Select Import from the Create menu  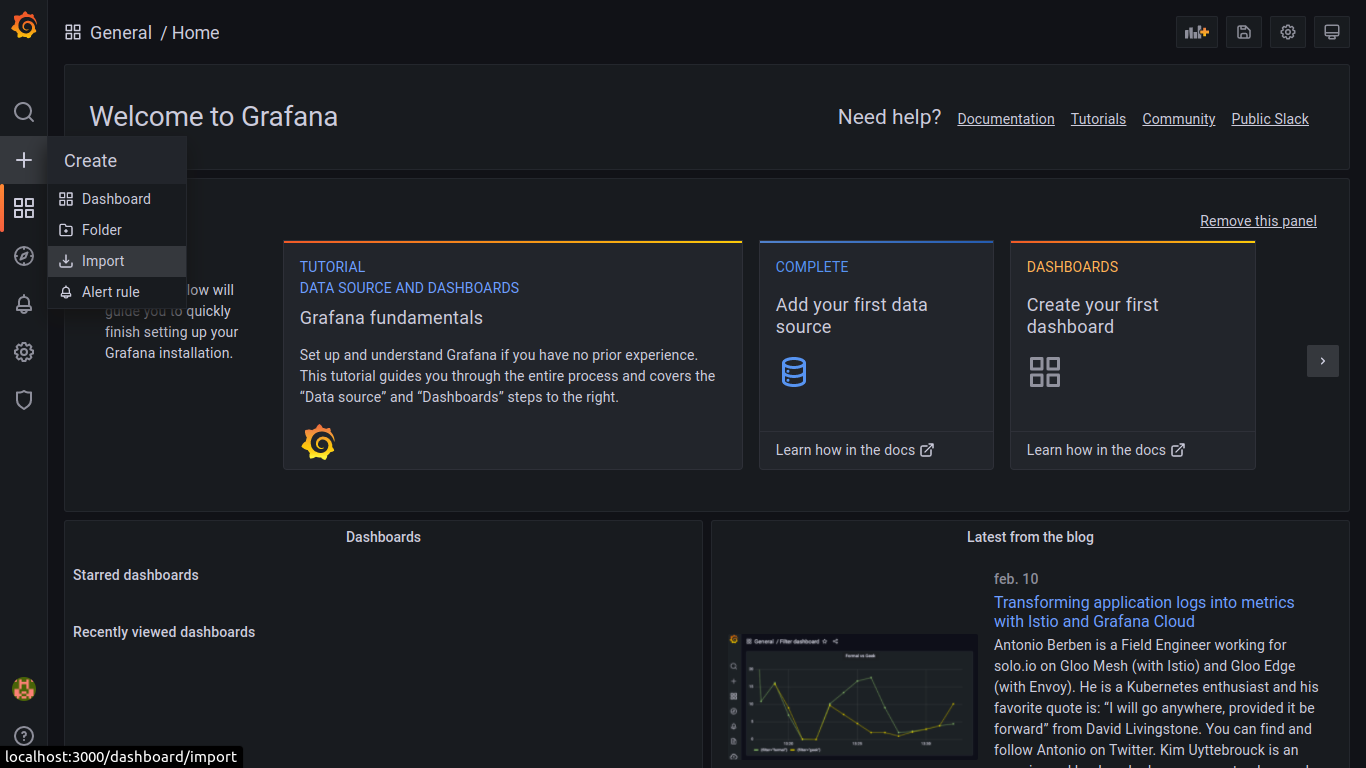(x=103, y=261)
